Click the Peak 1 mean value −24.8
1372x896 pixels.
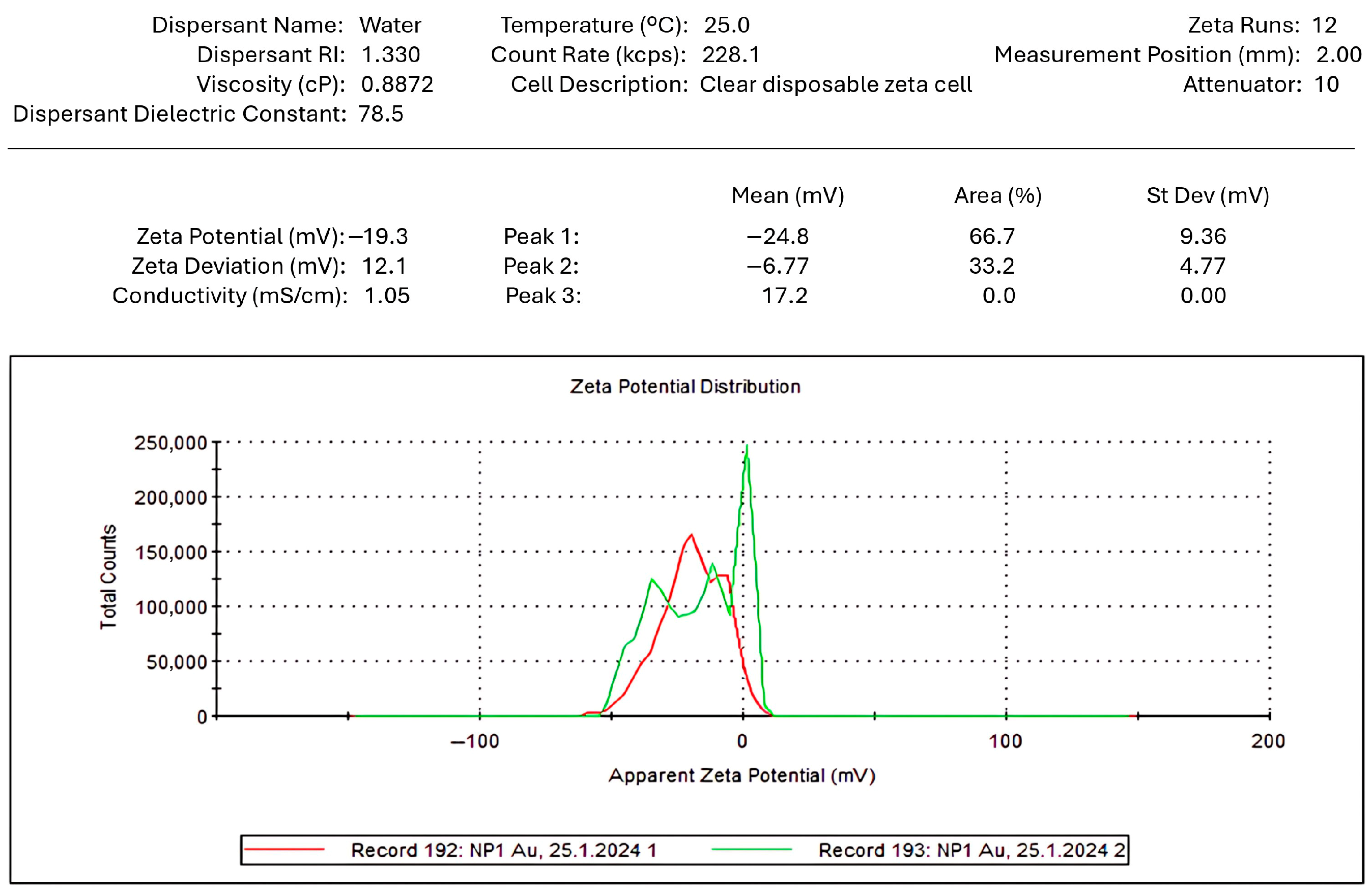tap(778, 236)
